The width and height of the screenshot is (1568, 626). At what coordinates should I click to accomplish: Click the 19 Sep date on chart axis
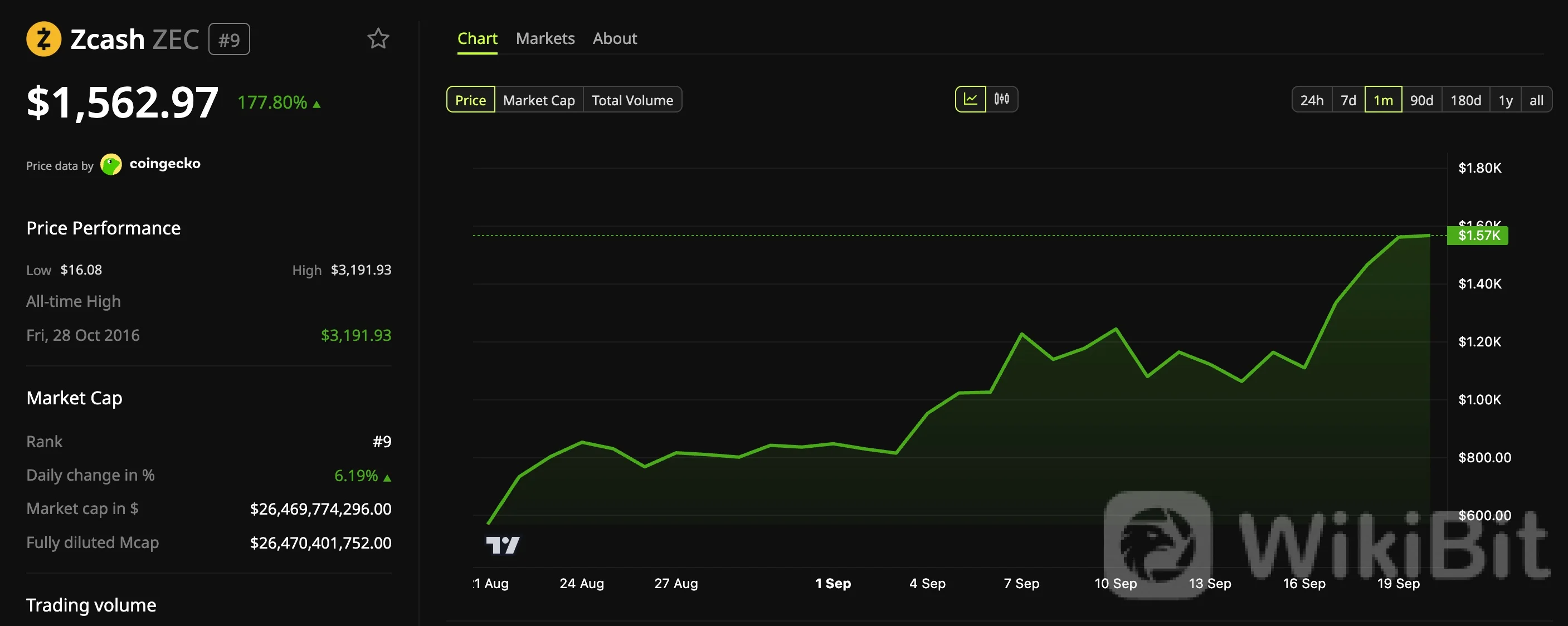[1398, 584]
